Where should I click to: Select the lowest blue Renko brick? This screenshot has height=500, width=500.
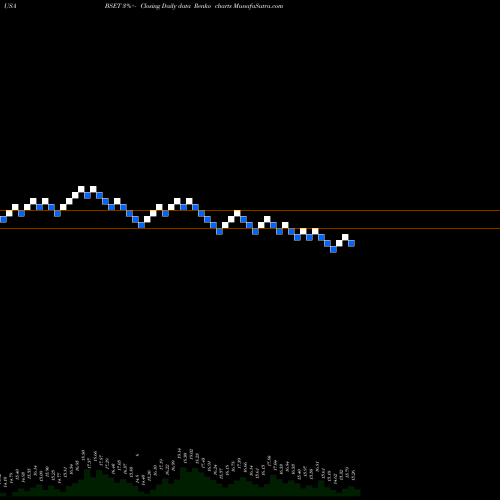[x=333, y=249]
